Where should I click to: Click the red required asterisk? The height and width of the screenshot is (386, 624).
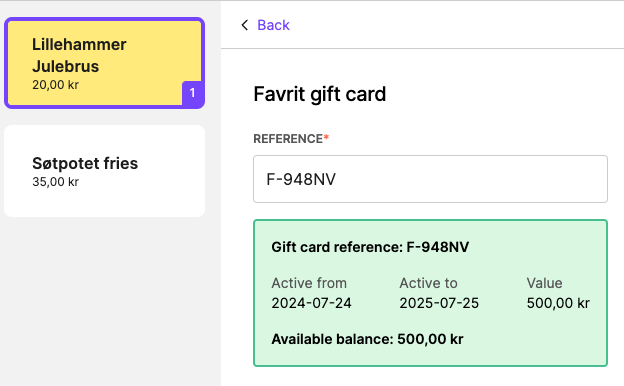(326, 137)
